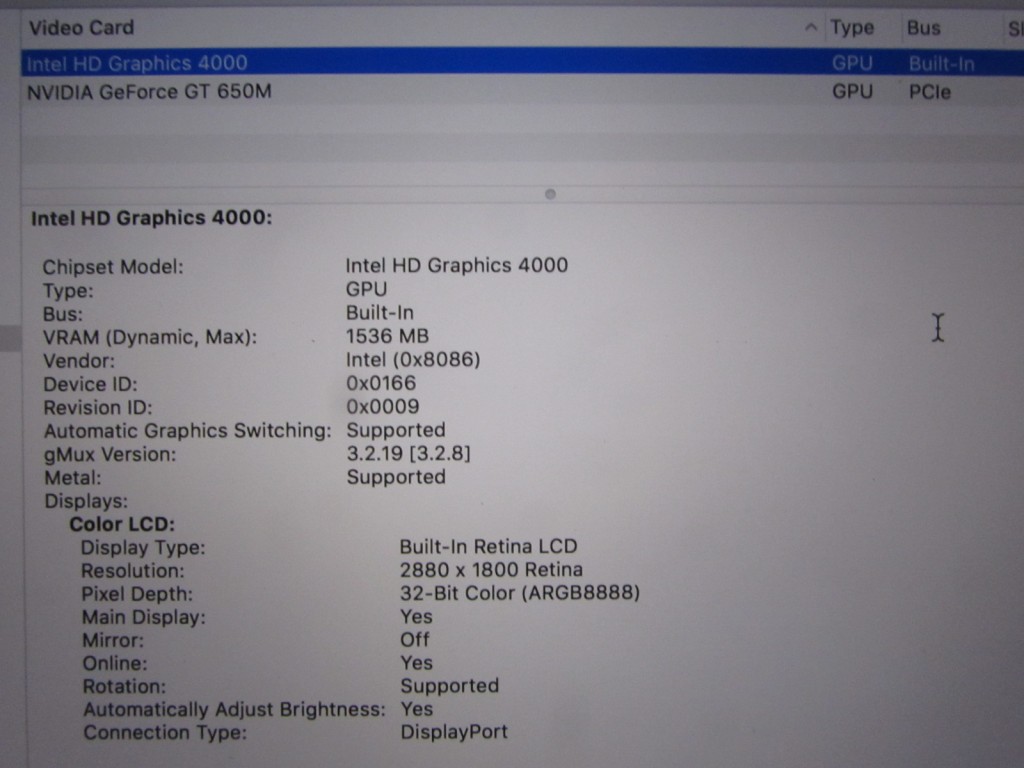Click GPU type cell in the Intel row

[852, 63]
